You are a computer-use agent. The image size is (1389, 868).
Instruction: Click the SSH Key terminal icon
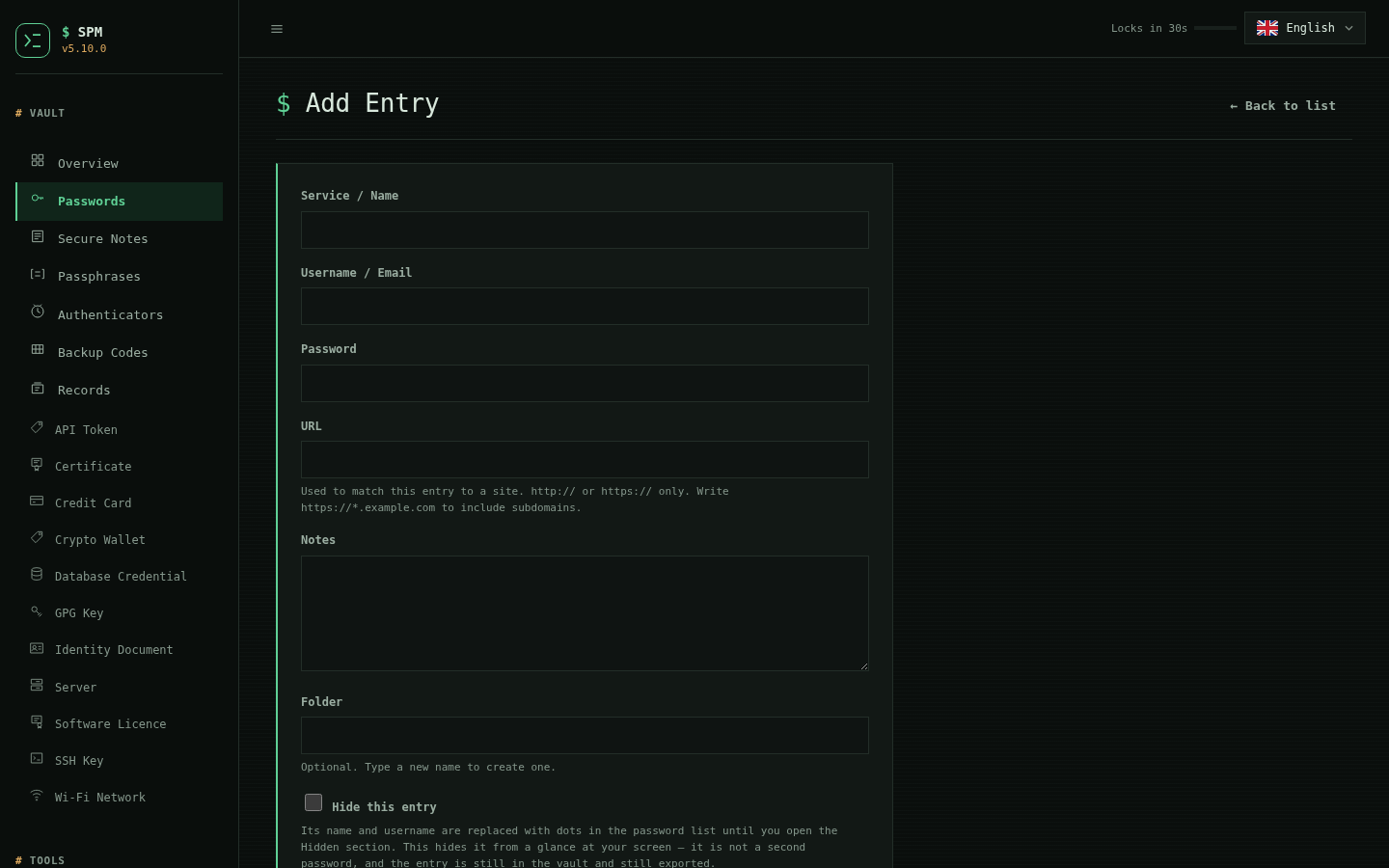[x=37, y=758]
